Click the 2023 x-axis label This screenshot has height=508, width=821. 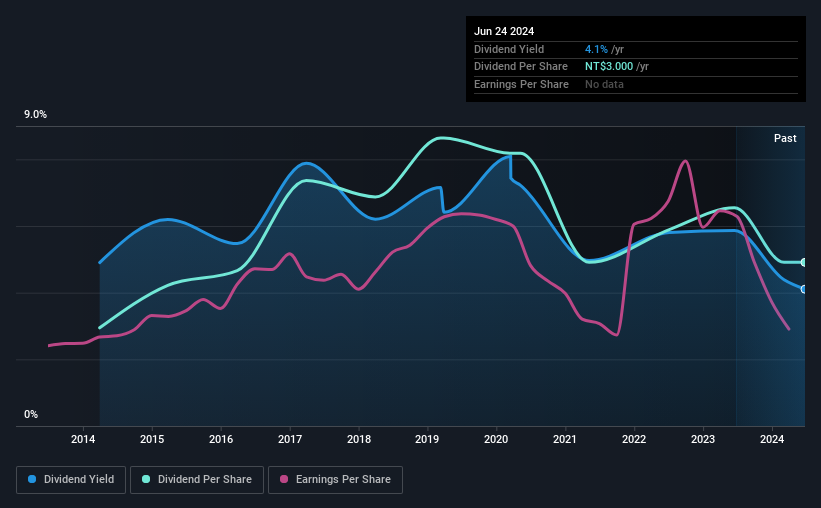703,439
